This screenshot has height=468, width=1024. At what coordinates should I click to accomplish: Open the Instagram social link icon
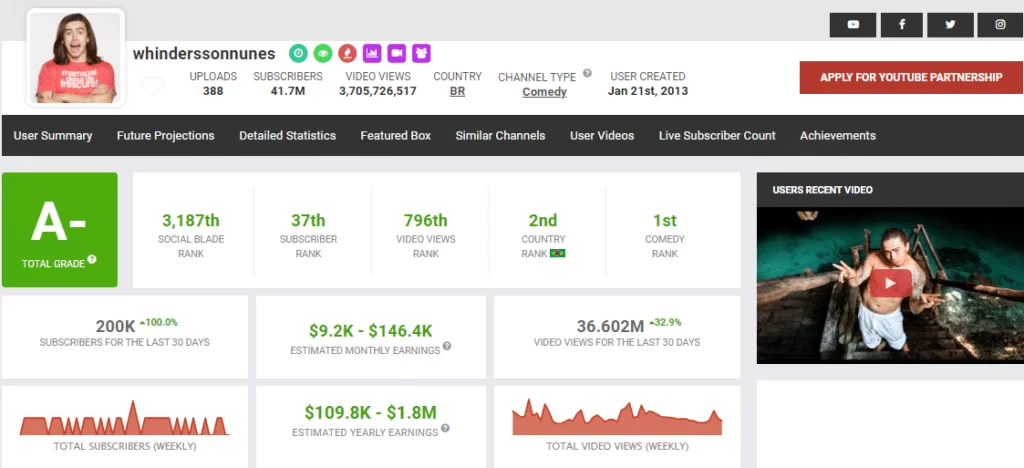999,24
